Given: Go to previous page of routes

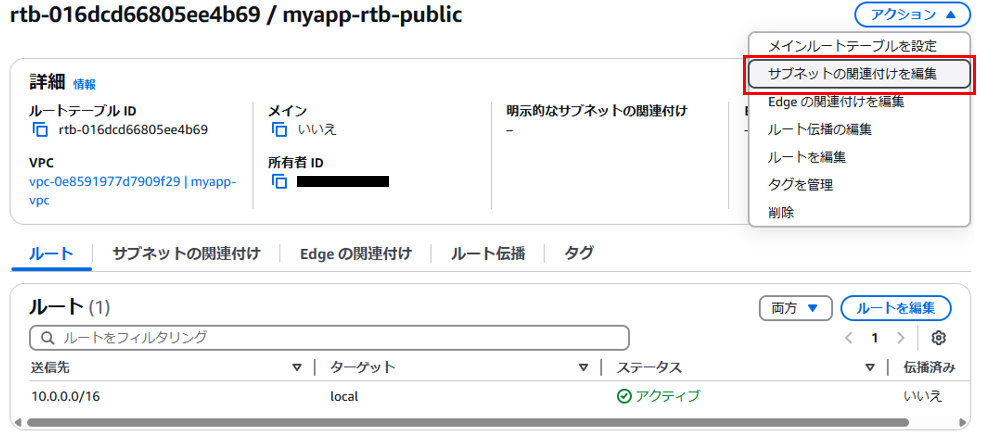Looking at the screenshot, I should pos(848,338).
